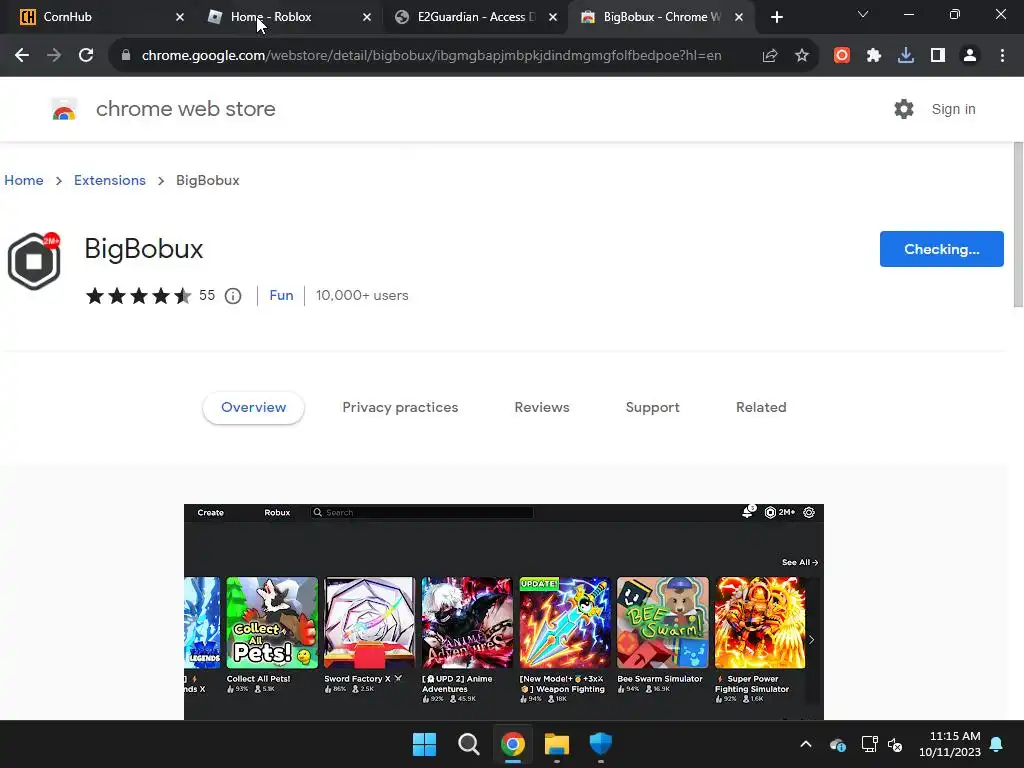Image resolution: width=1024 pixels, height=768 pixels.
Task: Open the Extensions breadcrumb link
Action: [x=110, y=180]
